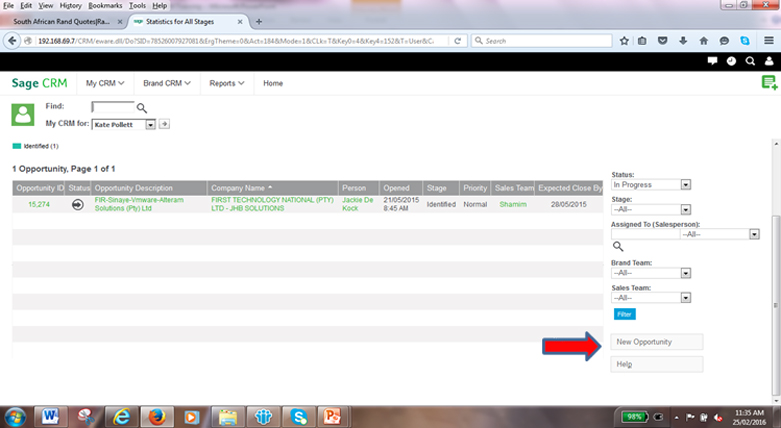Close the Statistics for All Stages tab
The height and width of the screenshot is (428, 781).
(240, 21)
